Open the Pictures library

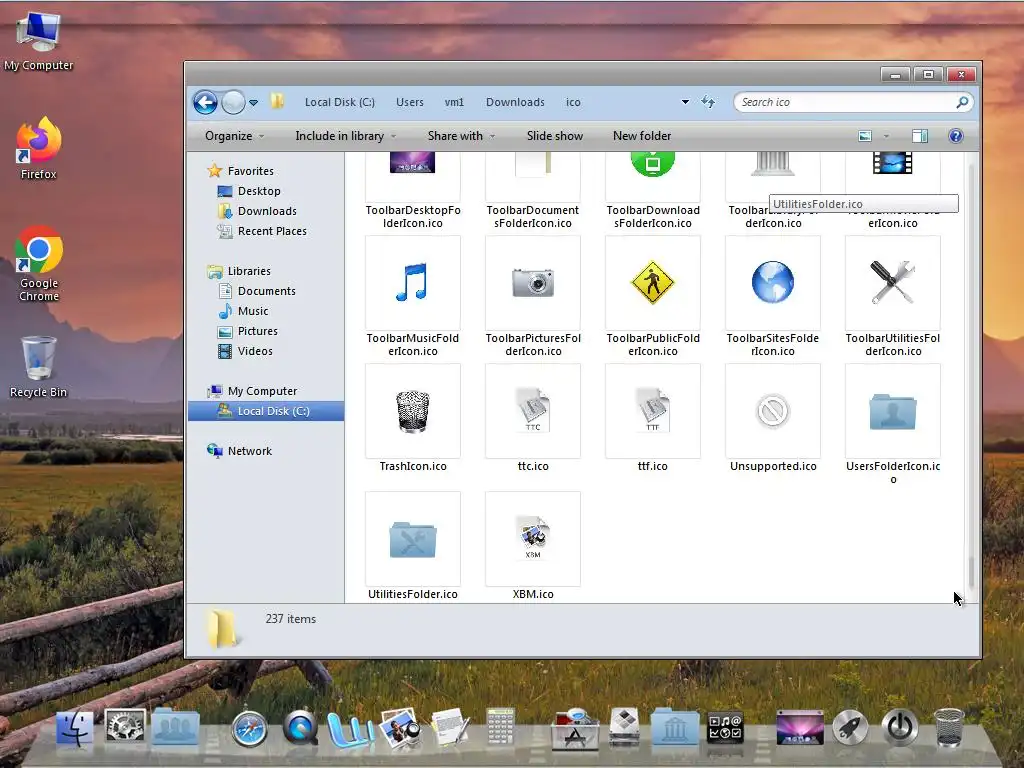[x=257, y=331]
